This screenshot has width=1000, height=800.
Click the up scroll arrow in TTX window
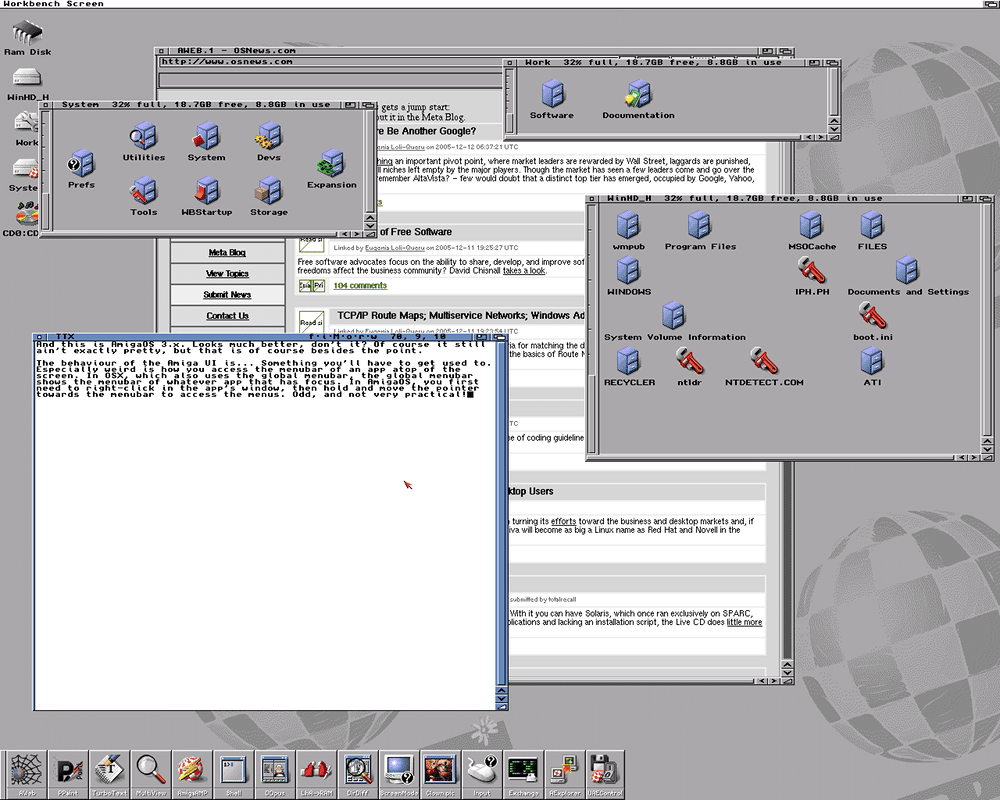tap(501, 690)
